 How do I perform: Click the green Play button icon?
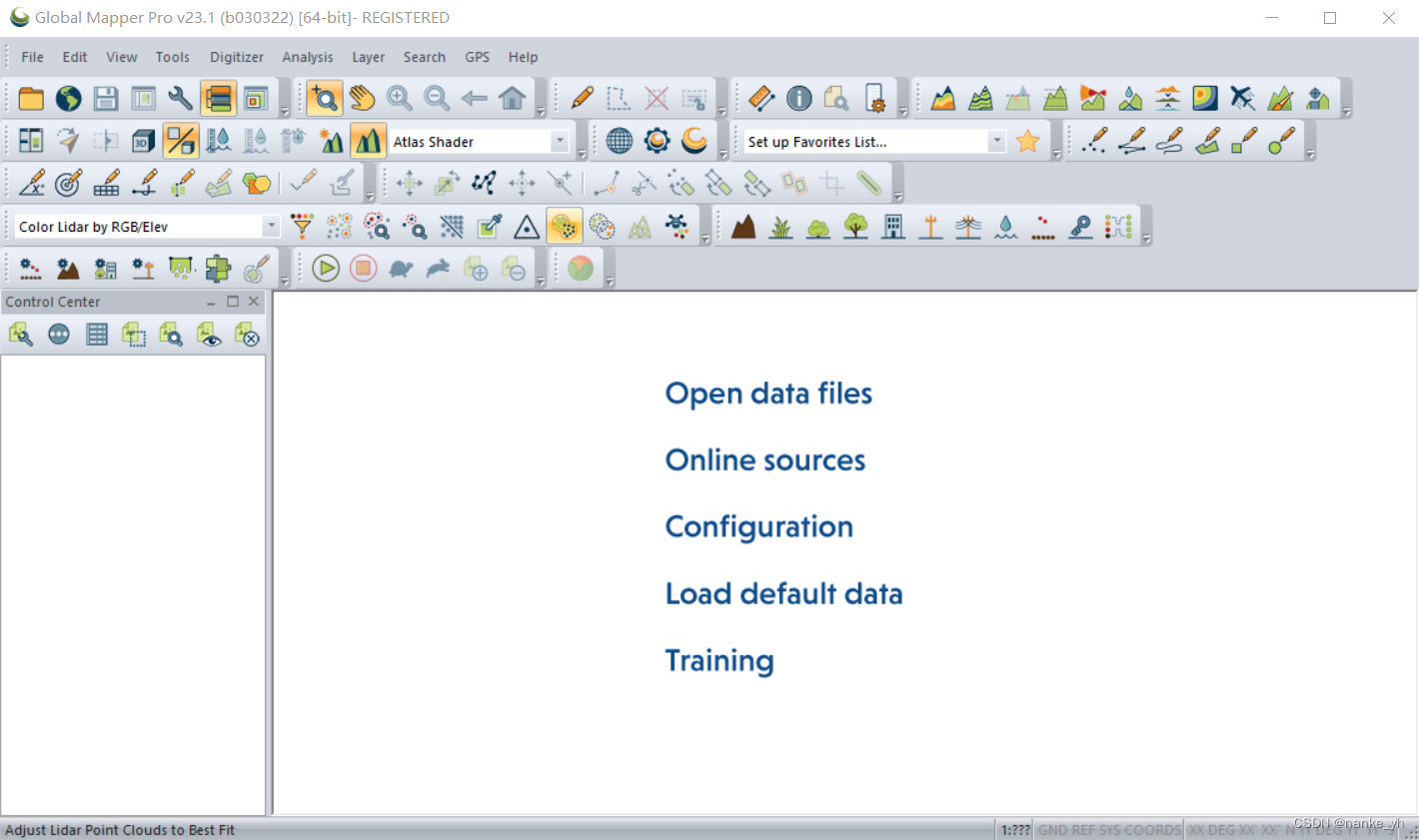[x=326, y=268]
